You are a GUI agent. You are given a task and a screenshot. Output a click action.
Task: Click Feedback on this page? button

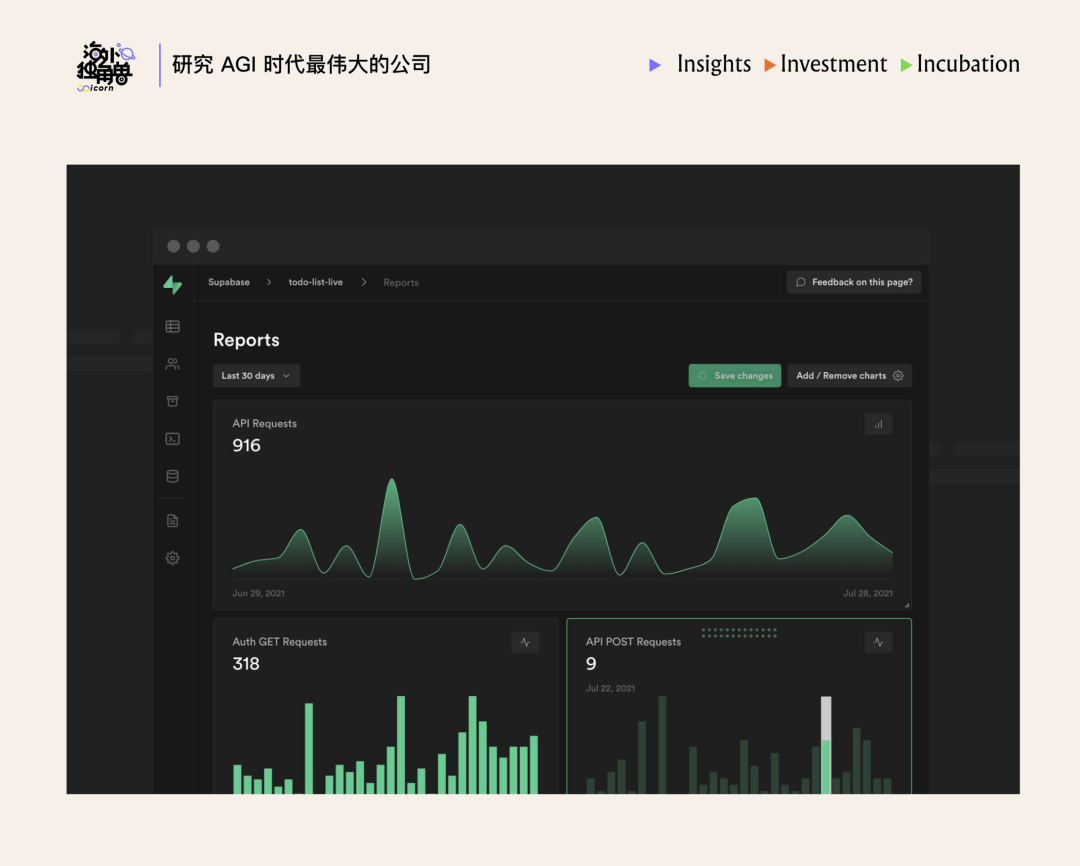pyautogui.click(x=854, y=282)
